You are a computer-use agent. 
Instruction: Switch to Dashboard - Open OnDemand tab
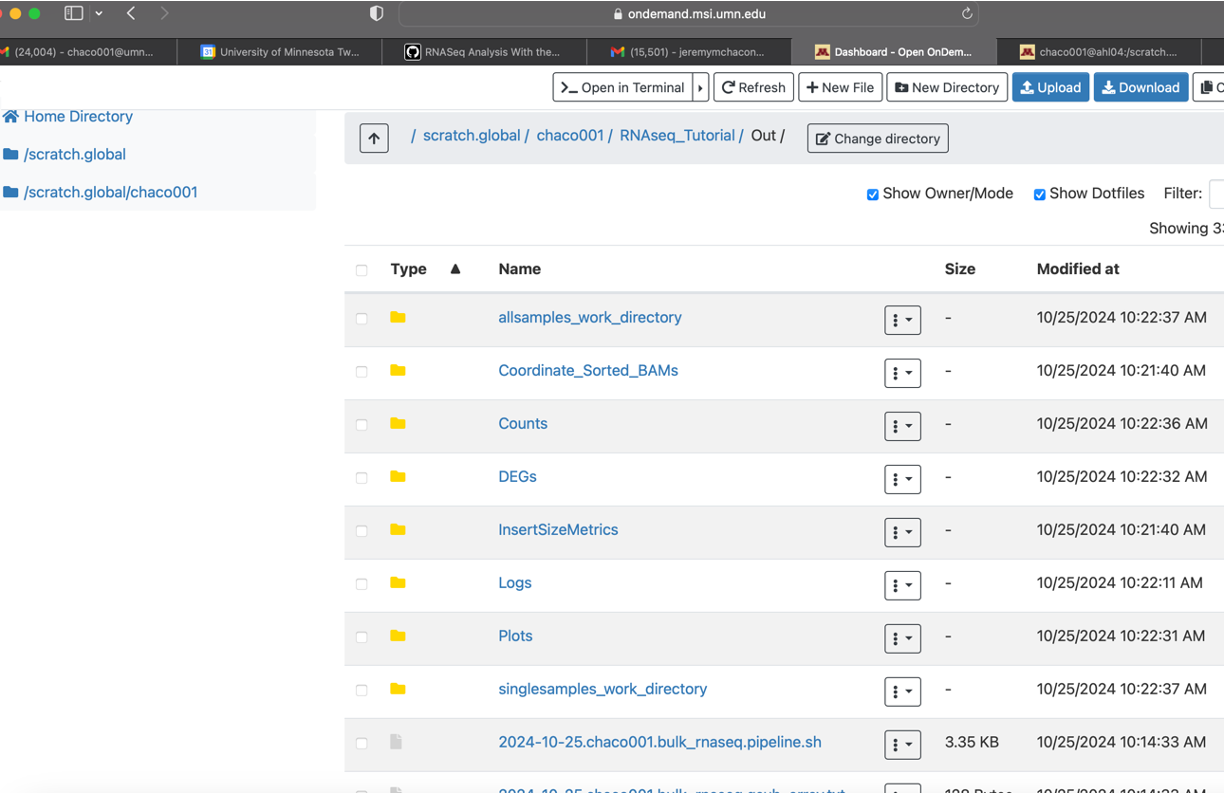click(x=894, y=52)
